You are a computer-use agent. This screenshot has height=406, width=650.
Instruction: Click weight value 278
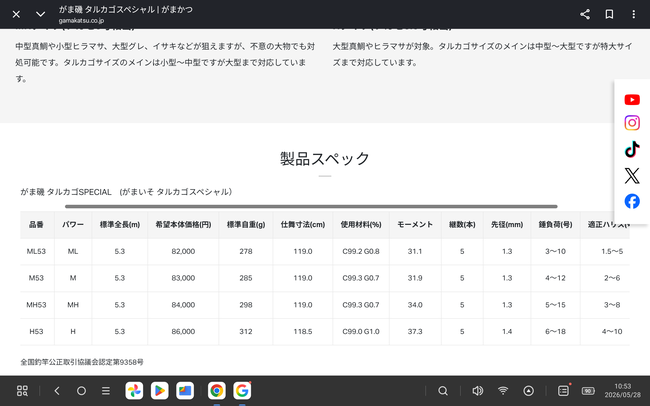coord(246,251)
